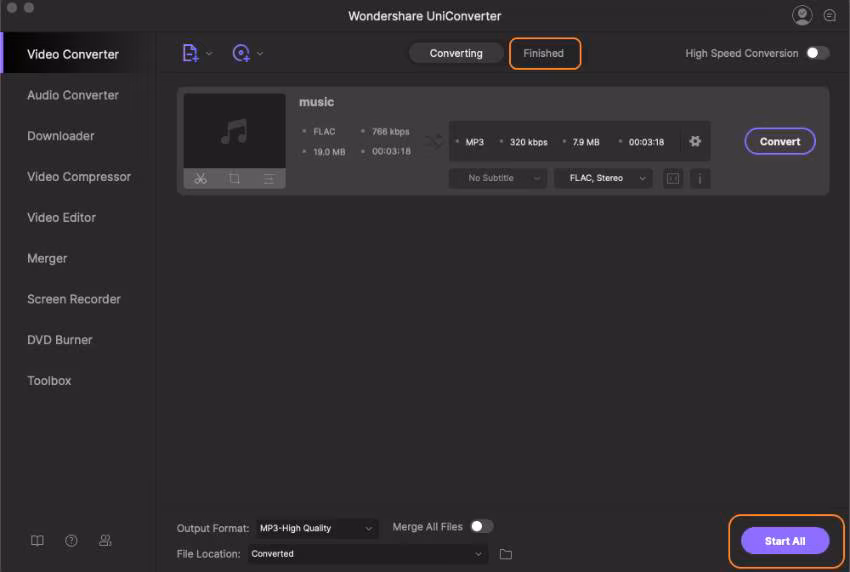The image size is (850, 572).
Task: Click the 7.9 MB output size
Action: 586,142
